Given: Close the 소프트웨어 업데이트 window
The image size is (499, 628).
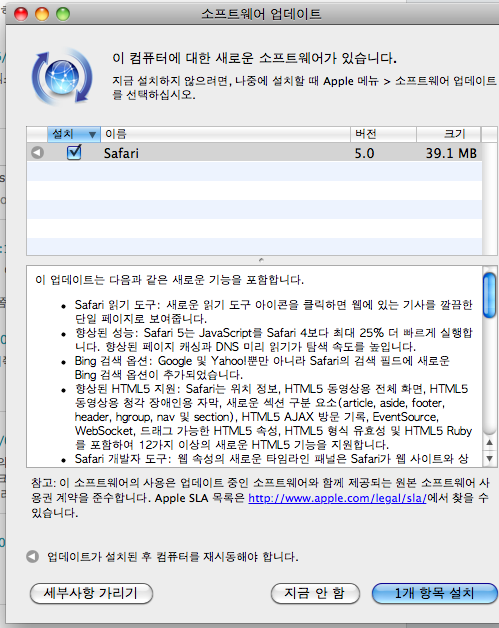Looking at the screenshot, I should click(21, 14).
